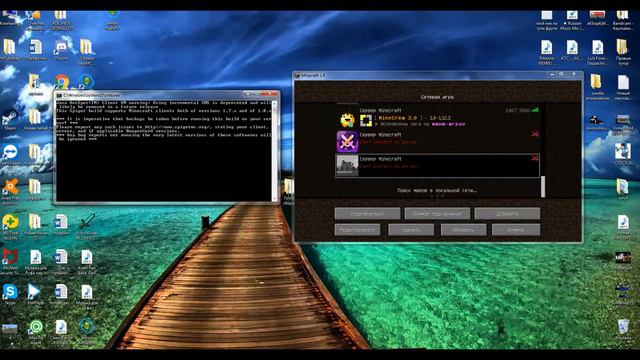Open the Avast Free Antivirus shortcut
The height and width of the screenshot is (360, 640).
tap(10, 190)
